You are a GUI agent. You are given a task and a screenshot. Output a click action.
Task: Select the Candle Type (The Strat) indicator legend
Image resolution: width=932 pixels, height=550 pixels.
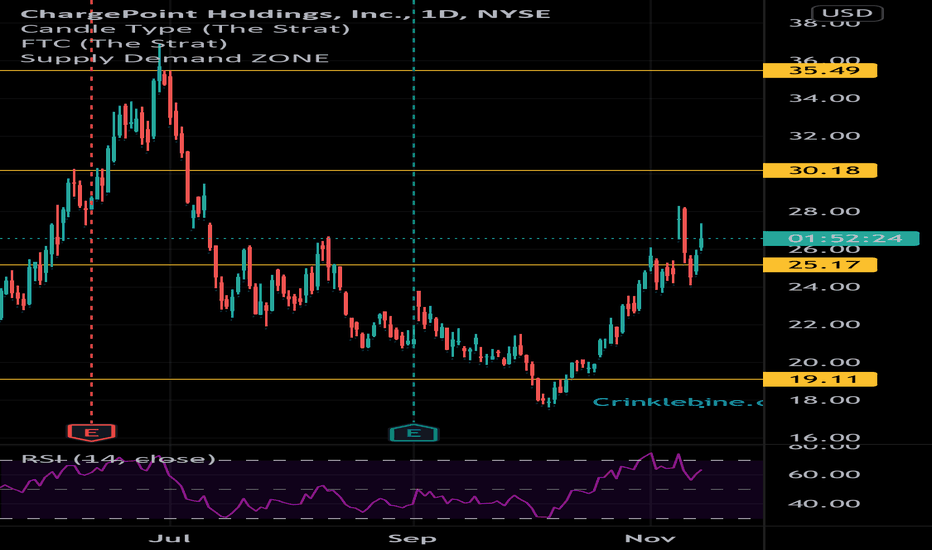(185, 29)
